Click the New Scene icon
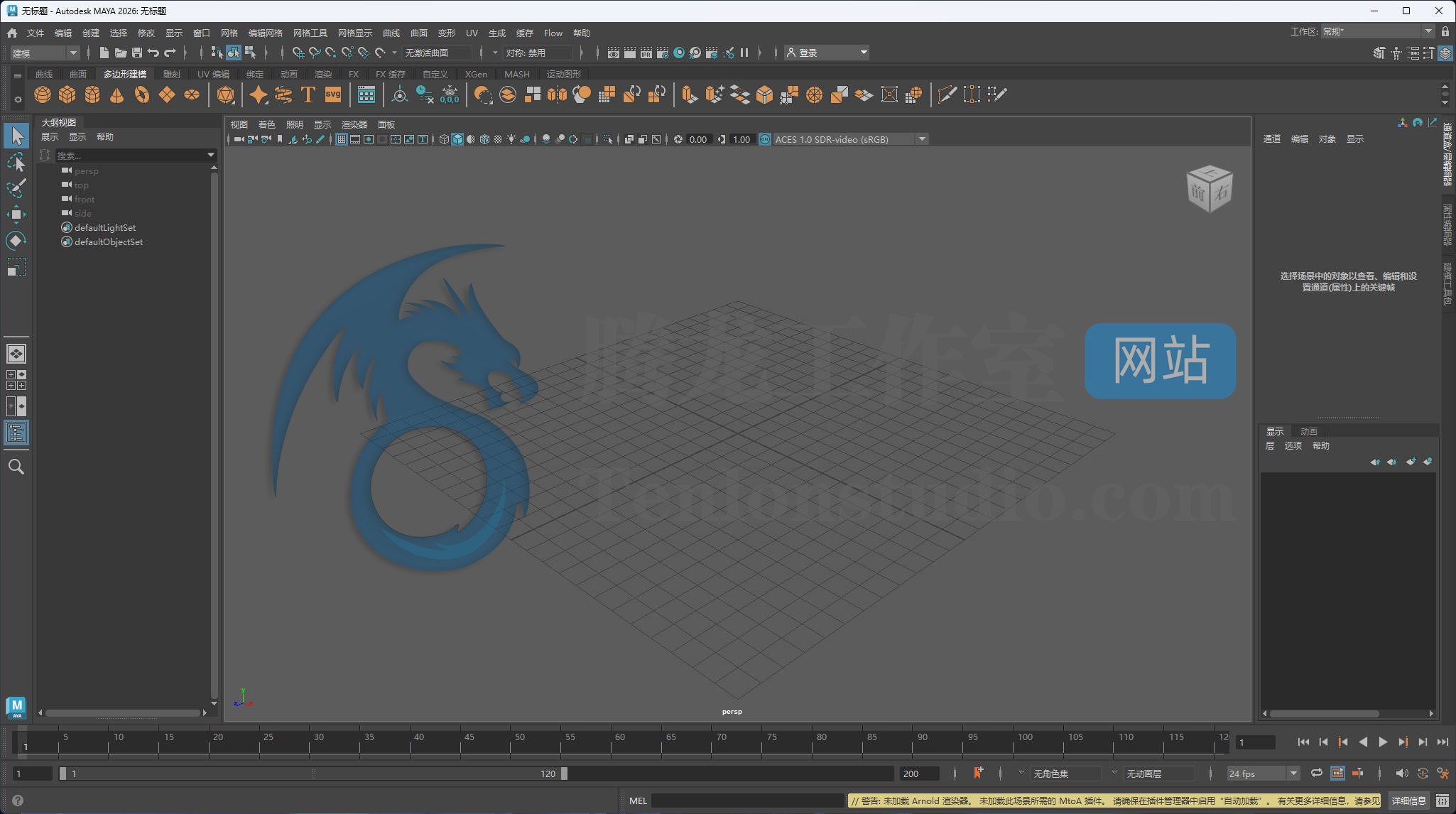This screenshot has width=1456, height=814. point(104,53)
